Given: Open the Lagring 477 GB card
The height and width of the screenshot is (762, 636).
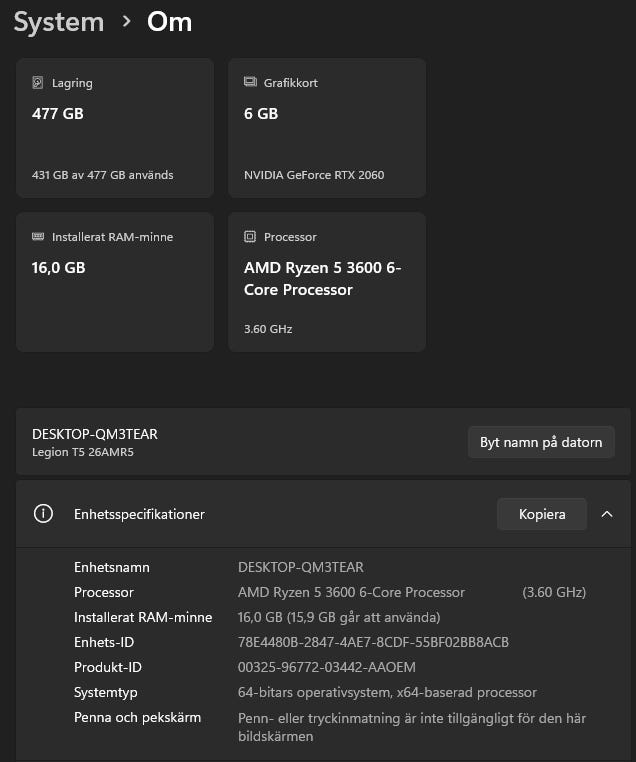Looking at the screenshot, I should tap(114, 128).
